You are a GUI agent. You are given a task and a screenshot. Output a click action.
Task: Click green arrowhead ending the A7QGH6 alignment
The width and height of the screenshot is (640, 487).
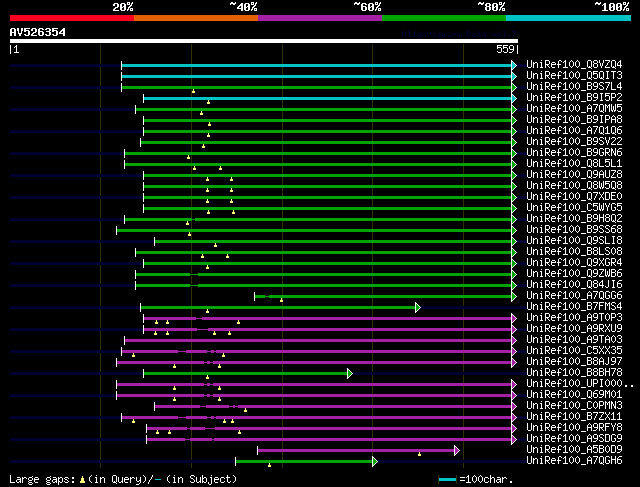pos(375,462)
